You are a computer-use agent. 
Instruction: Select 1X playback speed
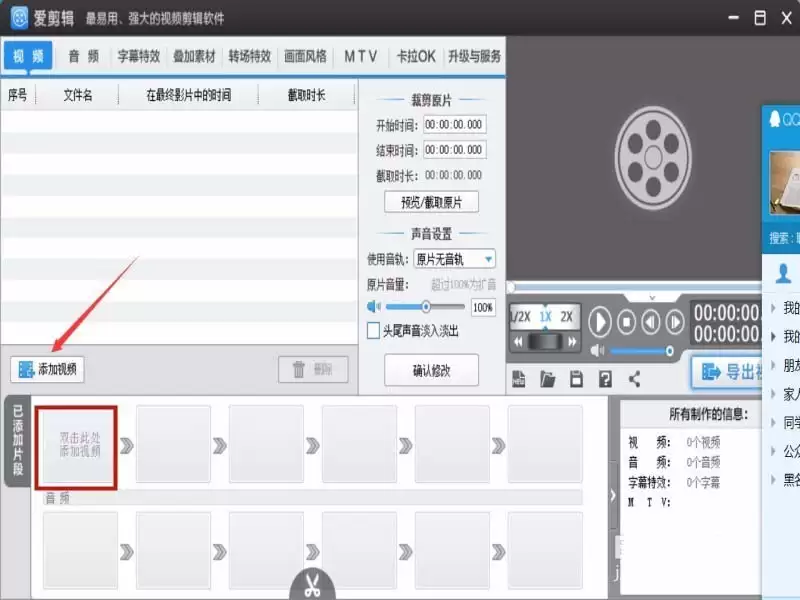pos(545,317)
